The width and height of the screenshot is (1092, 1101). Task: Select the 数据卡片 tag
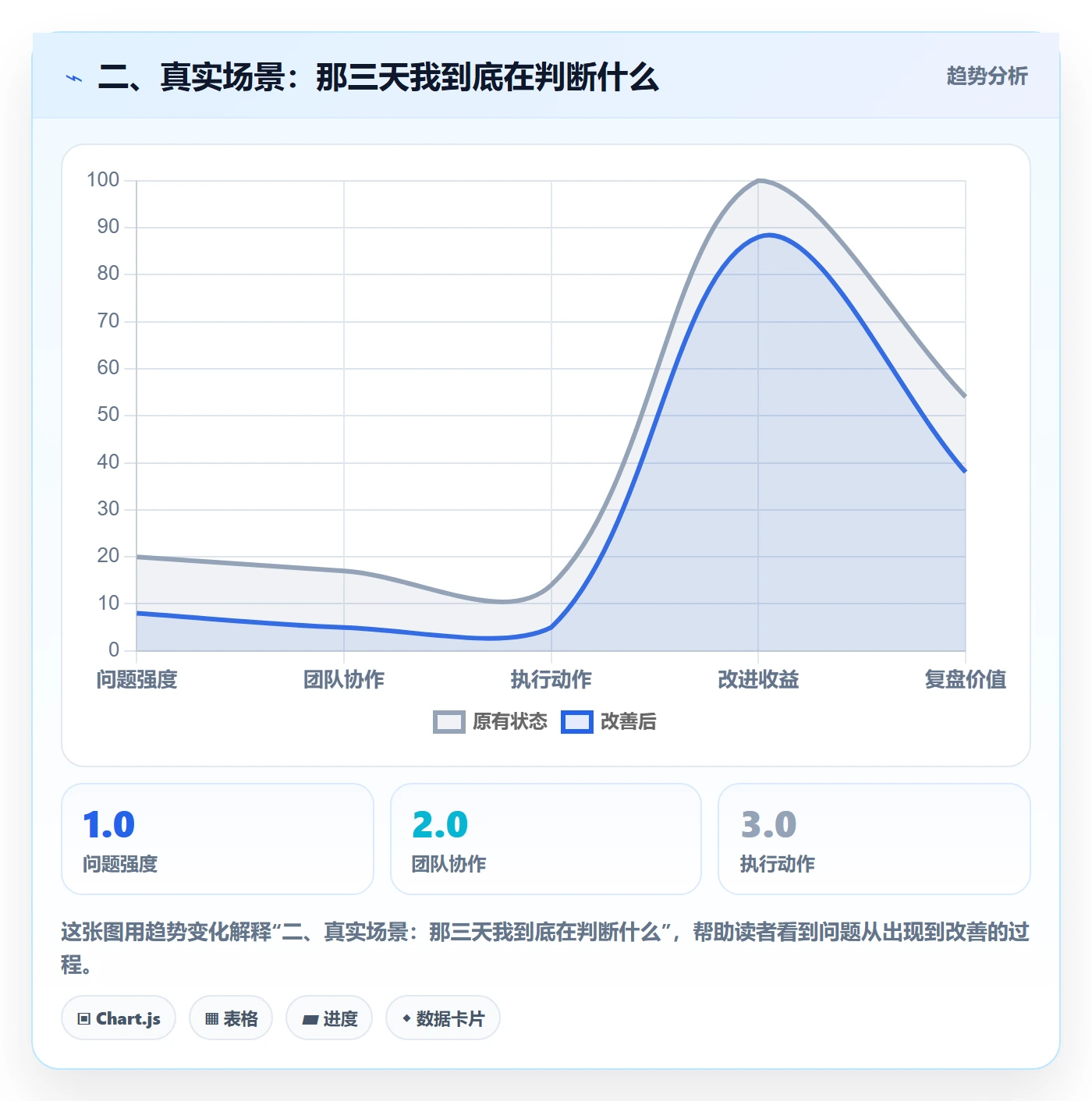(x=443, y=1018)
